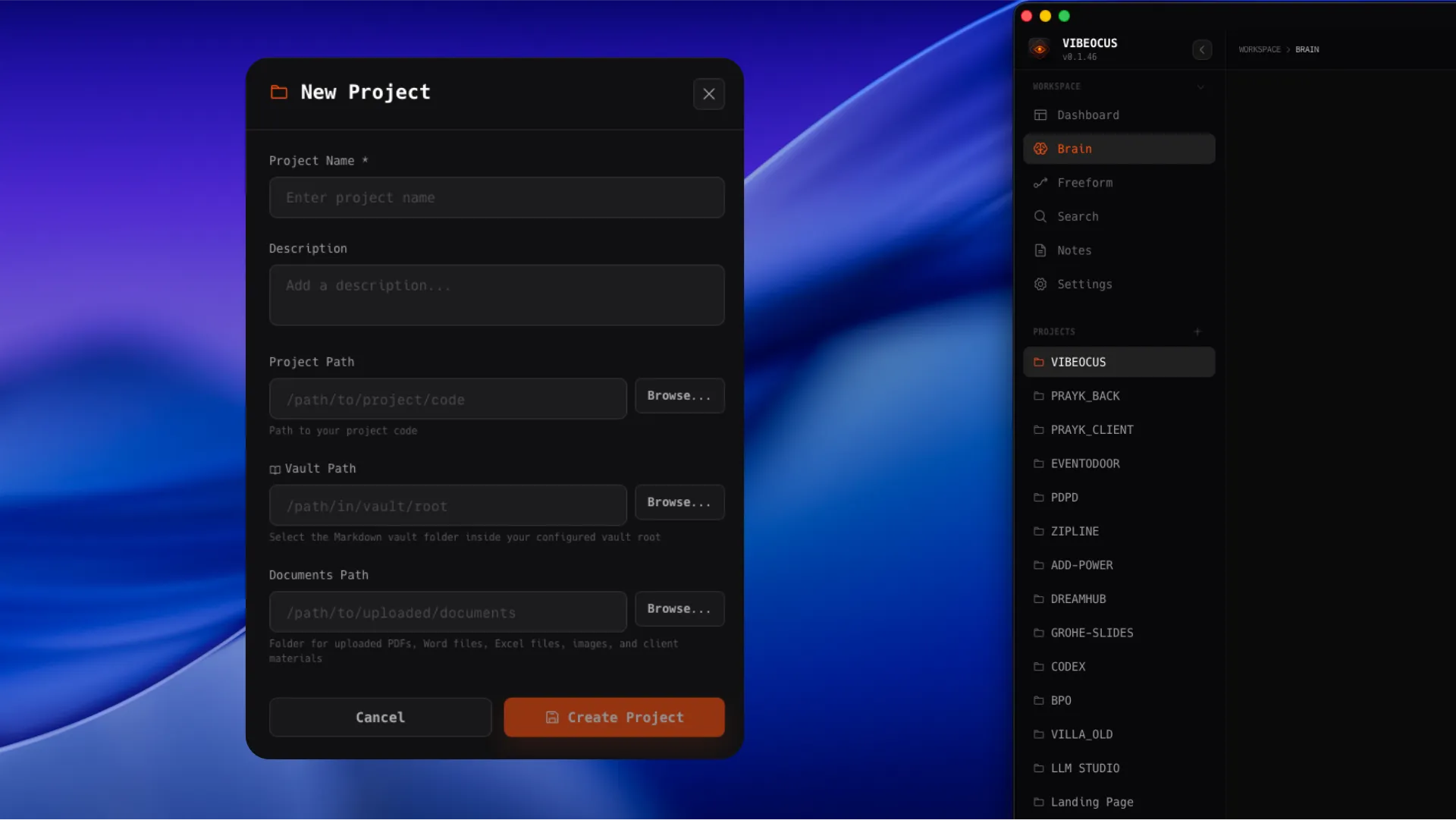Click the VILLA_OLD folder icon
The image size is (1456, 820).
coord(1039,735)
